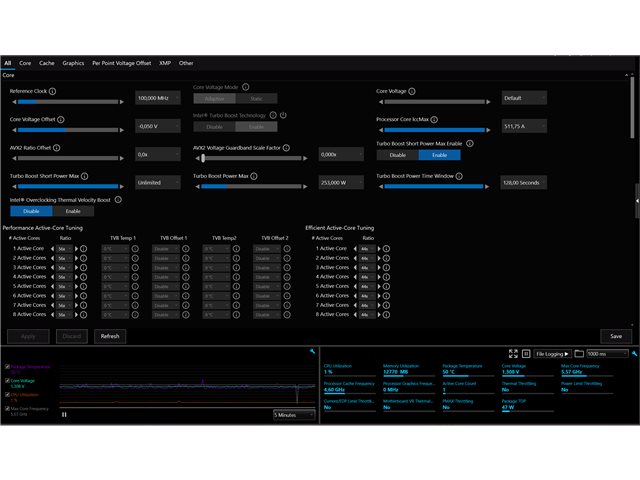640x480 pixels.
Task: Toggle Core Voltage graph checkbox
Action: click(7, 380)
